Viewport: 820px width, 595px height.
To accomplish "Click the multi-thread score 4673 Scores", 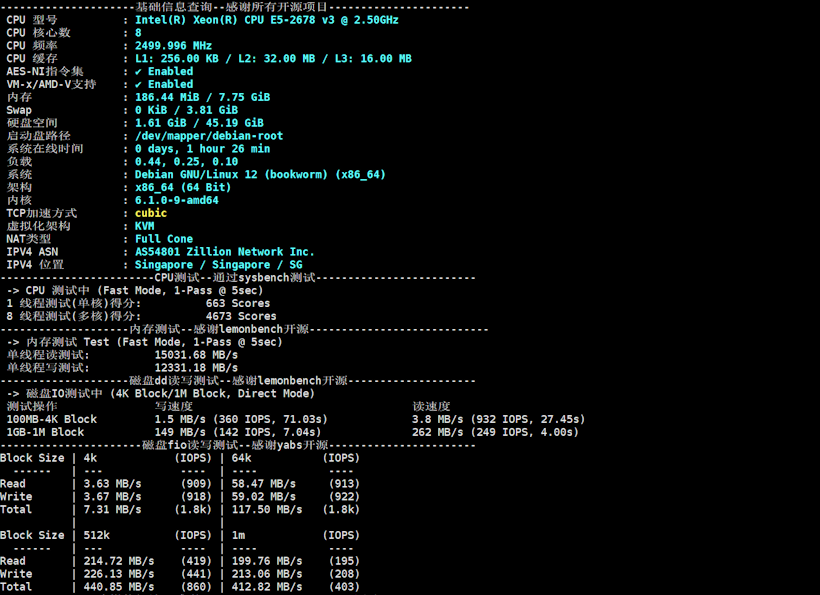I will coord(241,316).
